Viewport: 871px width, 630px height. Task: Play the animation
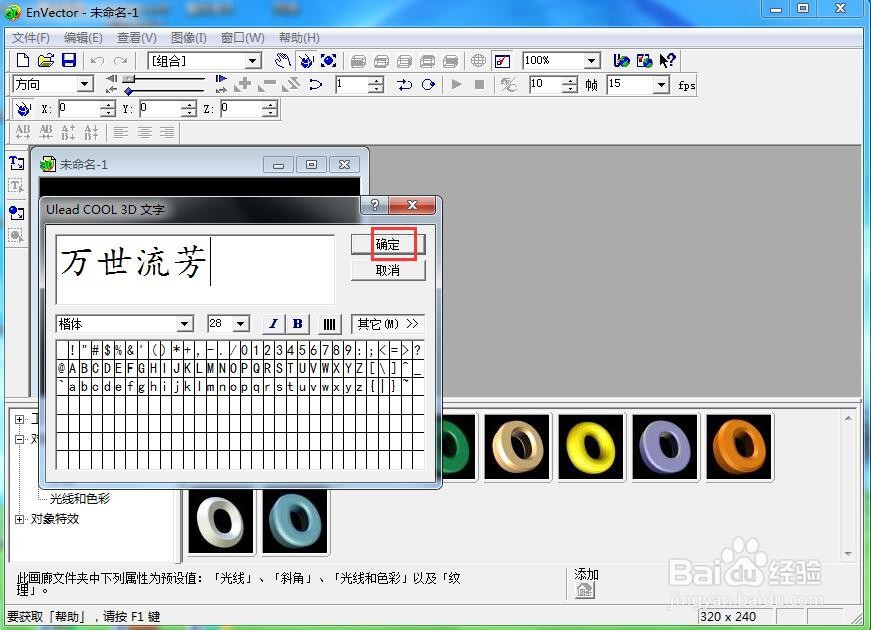tap(457, 84)
